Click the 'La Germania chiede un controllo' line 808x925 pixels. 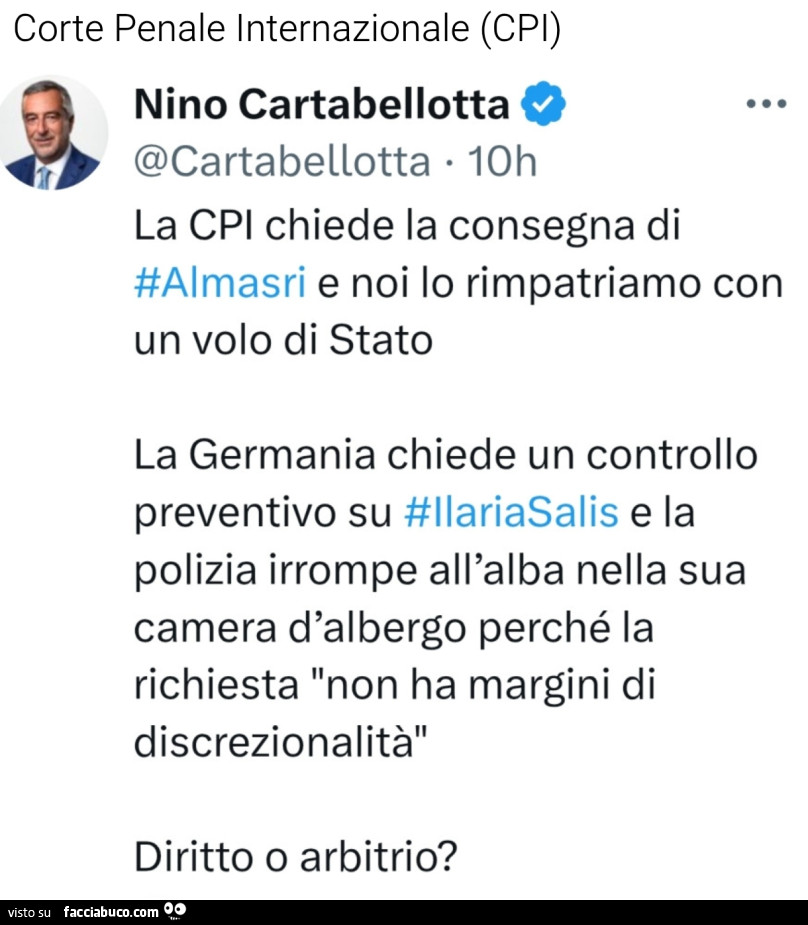446,456
